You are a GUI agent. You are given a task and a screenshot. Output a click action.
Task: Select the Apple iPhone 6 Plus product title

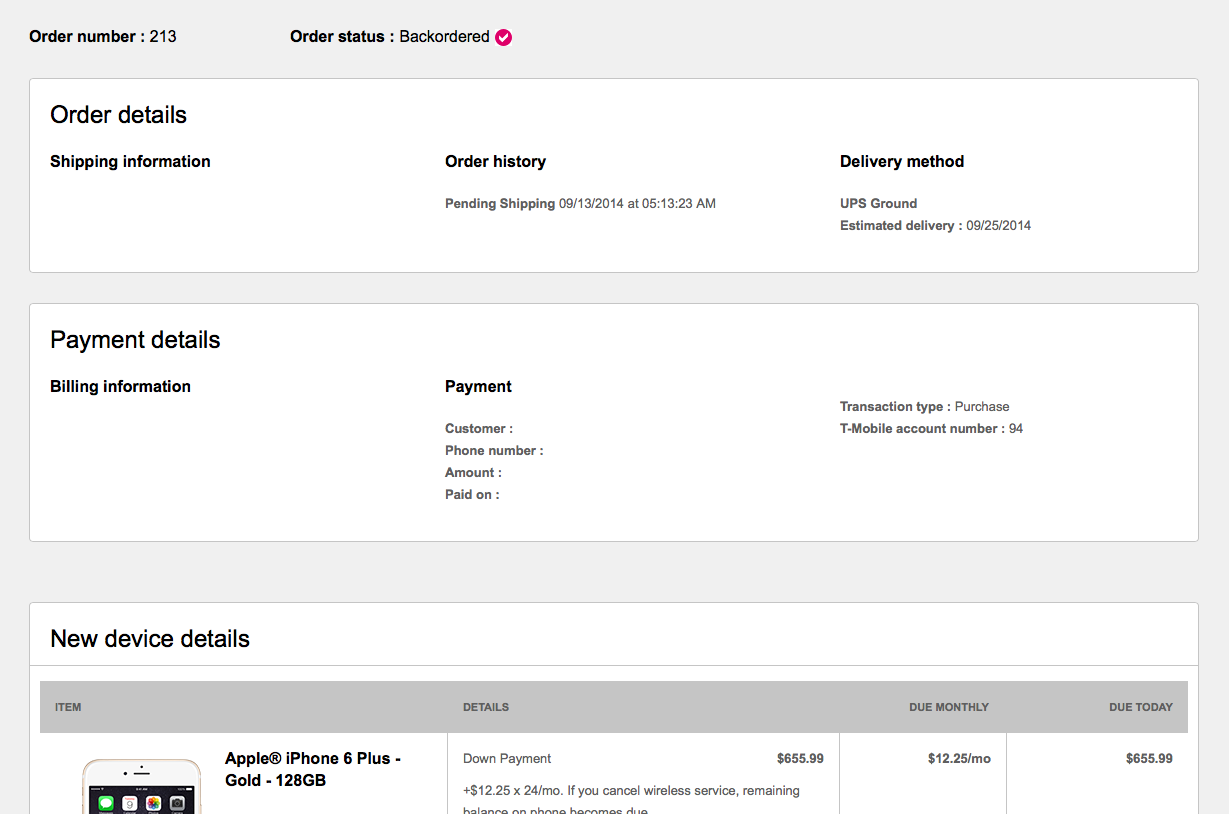click(x=313, y=769)
